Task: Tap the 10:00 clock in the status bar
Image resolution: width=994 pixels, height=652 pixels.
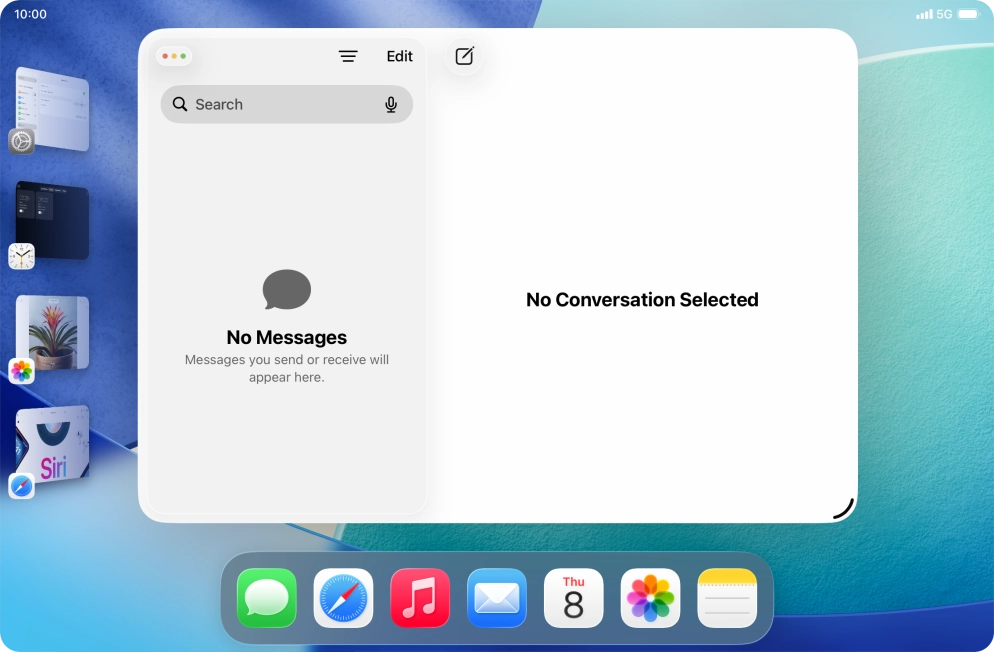Action: pos(30,14)
